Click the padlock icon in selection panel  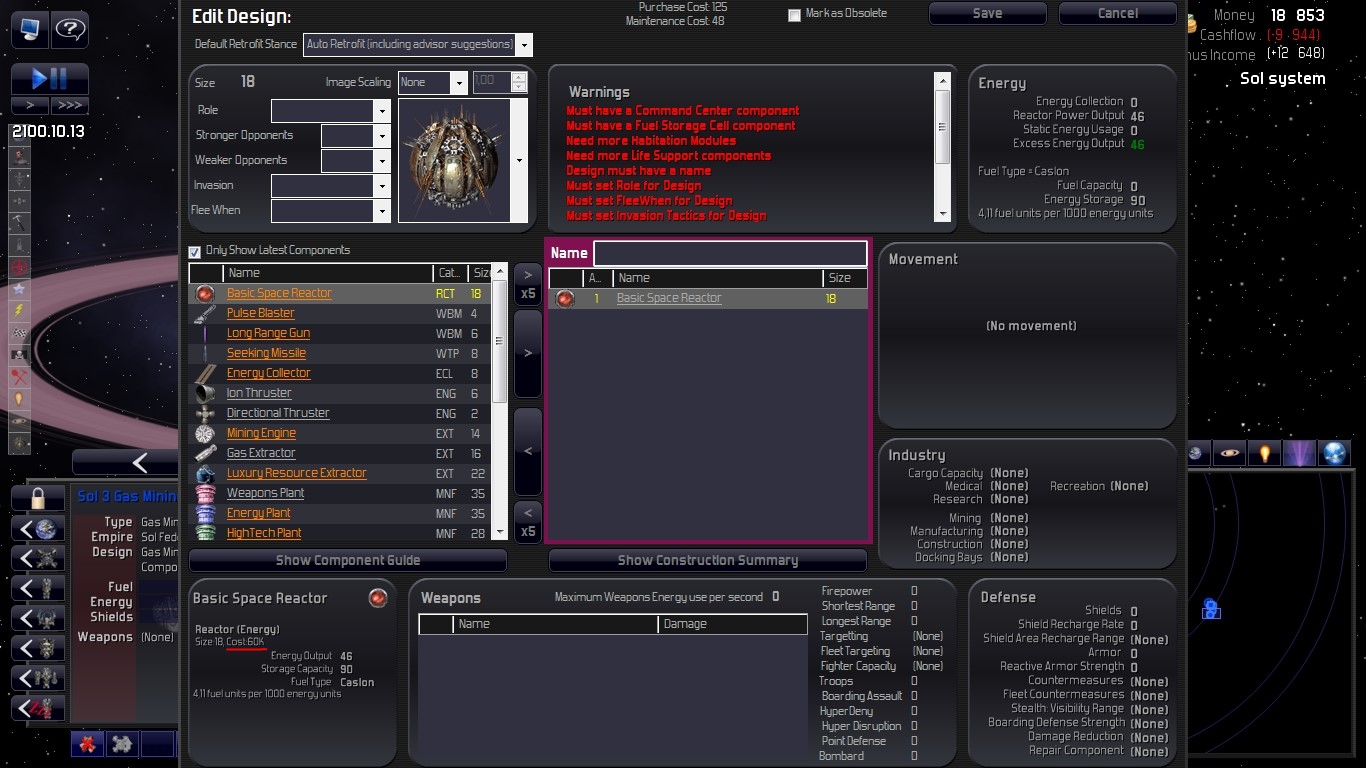point(39,497)
